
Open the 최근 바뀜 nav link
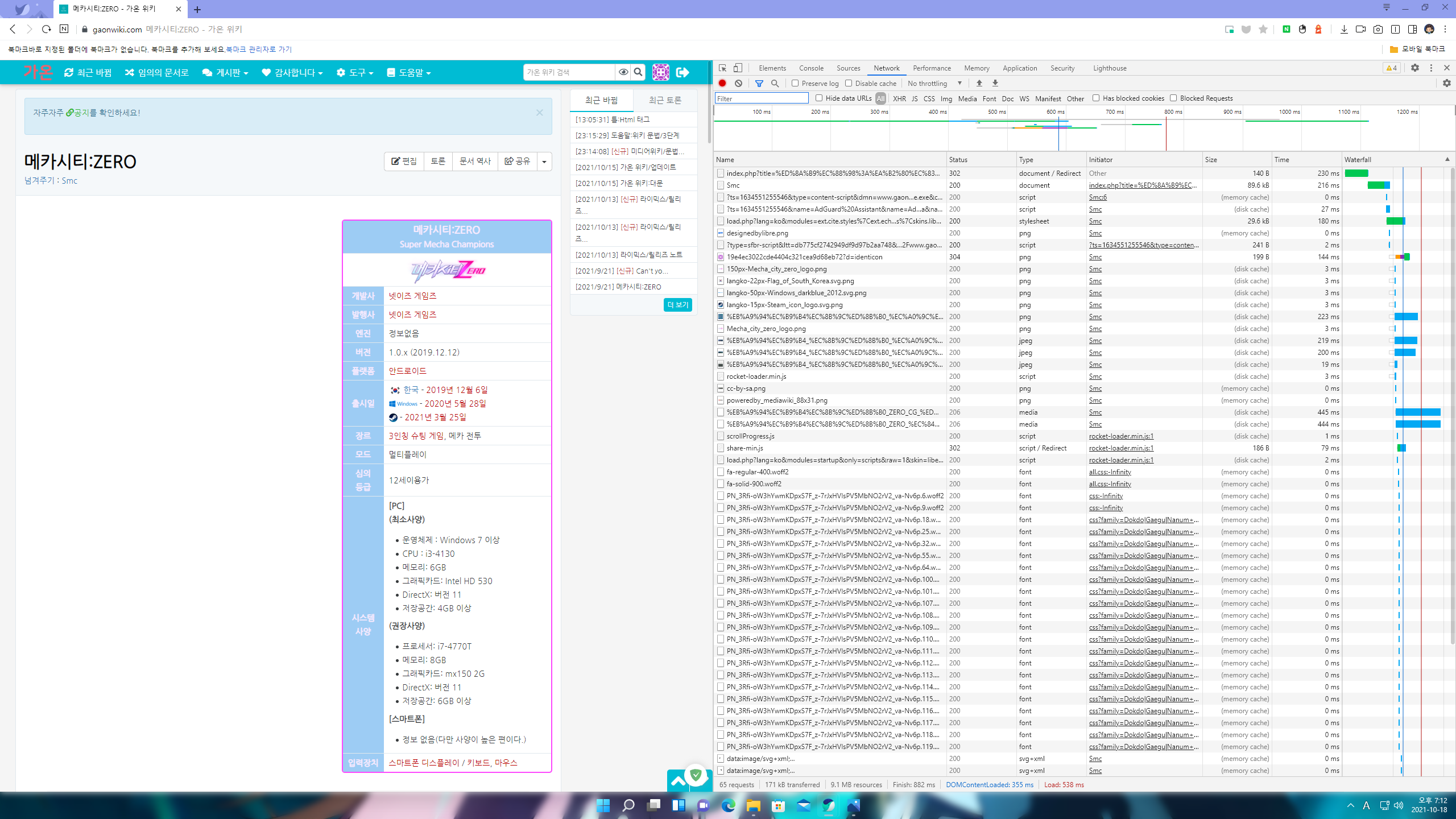tap(88, 72)
